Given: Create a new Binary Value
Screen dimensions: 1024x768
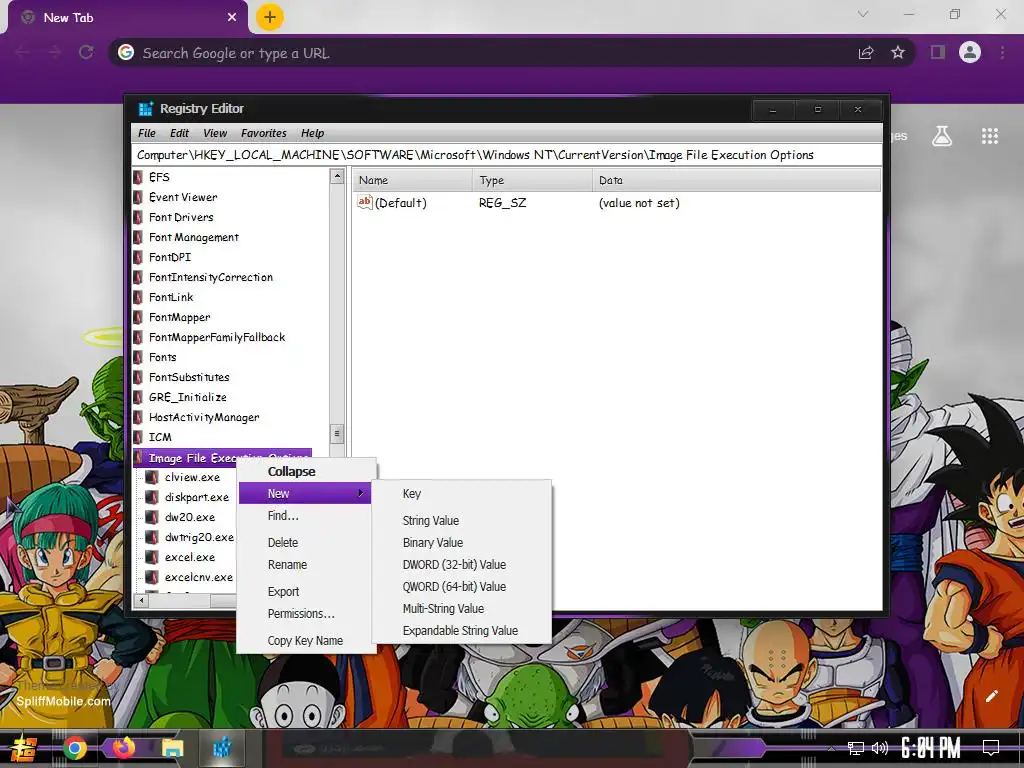Looking at the screenshot, I should [462, 543].
